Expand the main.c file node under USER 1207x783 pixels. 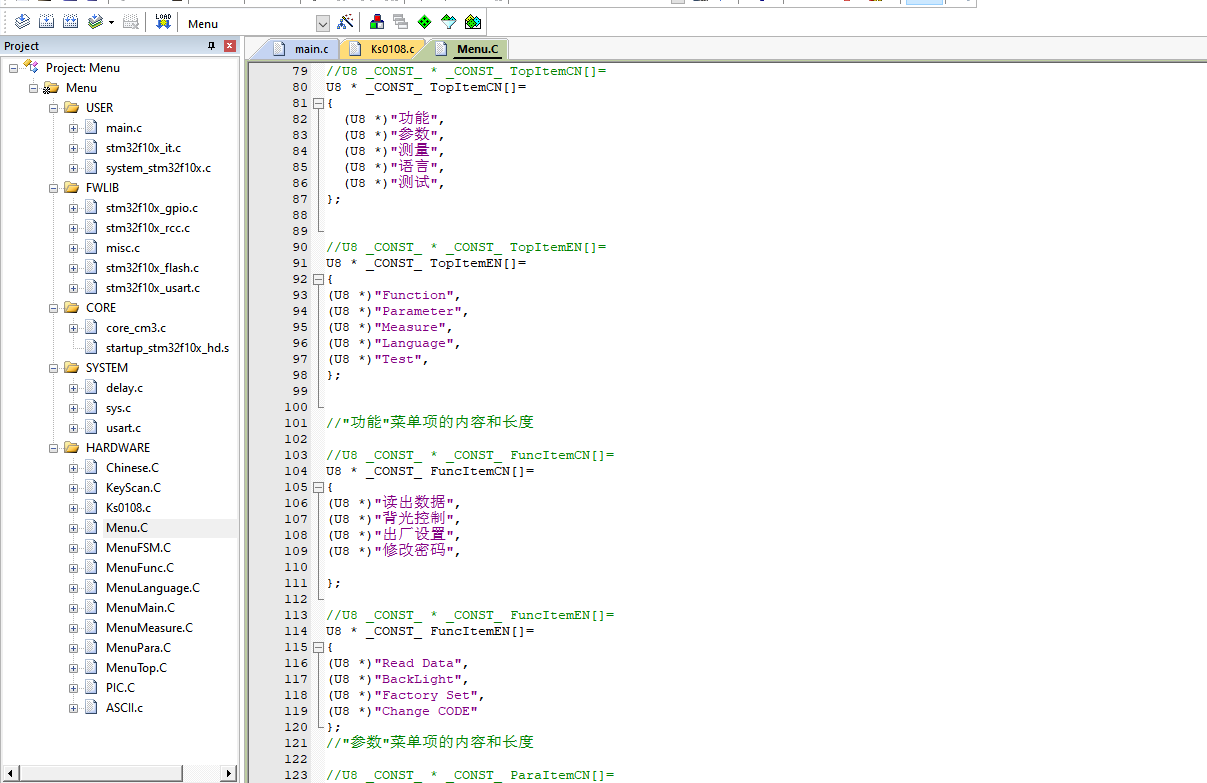(x=74, y=128)
